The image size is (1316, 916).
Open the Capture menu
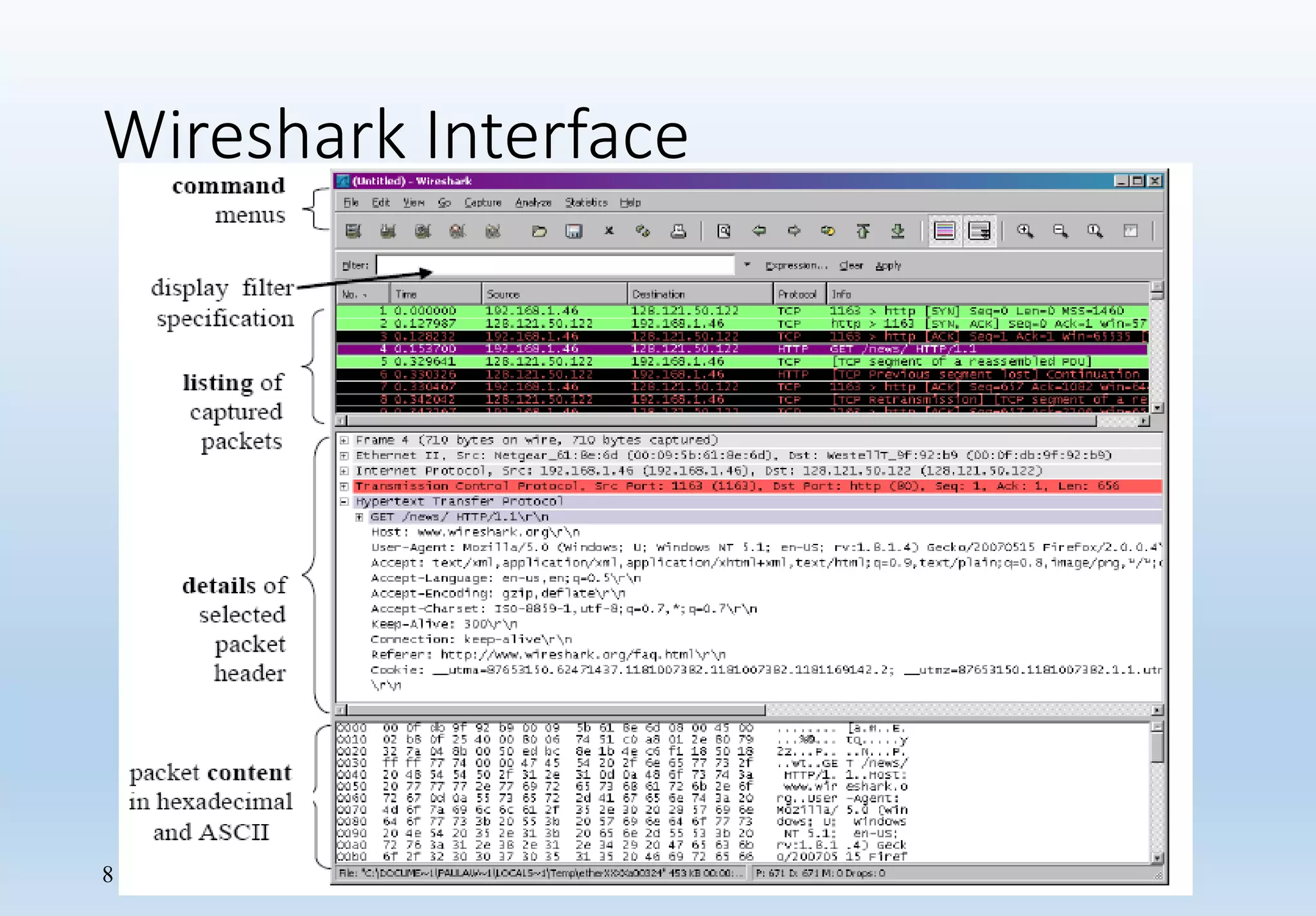click(483, 202)
